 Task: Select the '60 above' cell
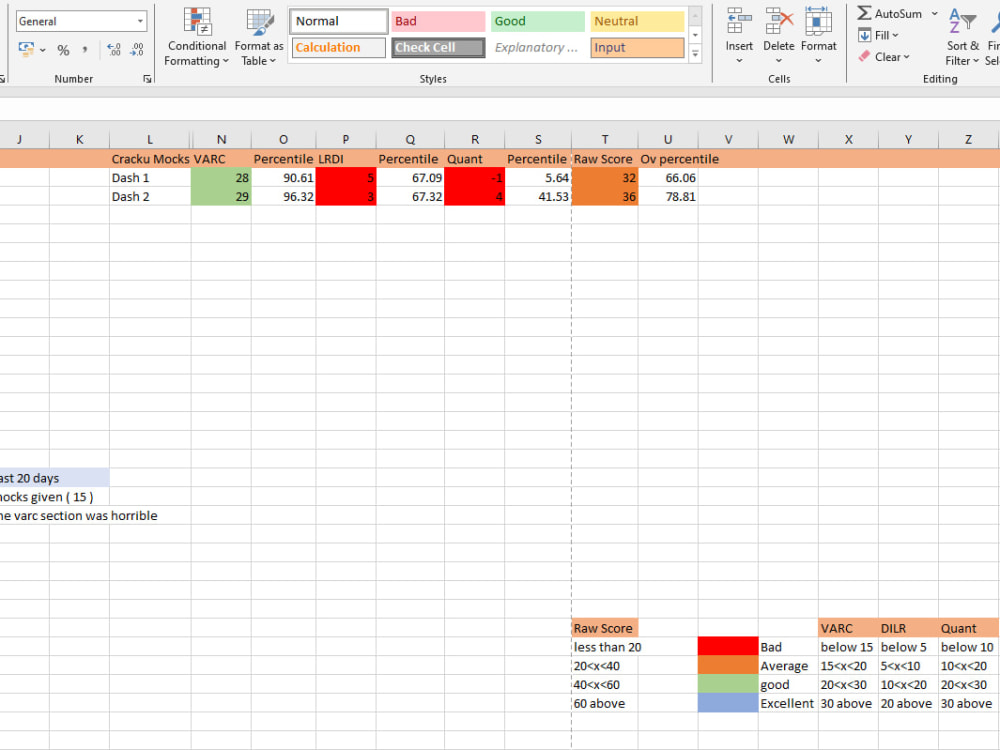pyautogui.click(x=605, y=703)
